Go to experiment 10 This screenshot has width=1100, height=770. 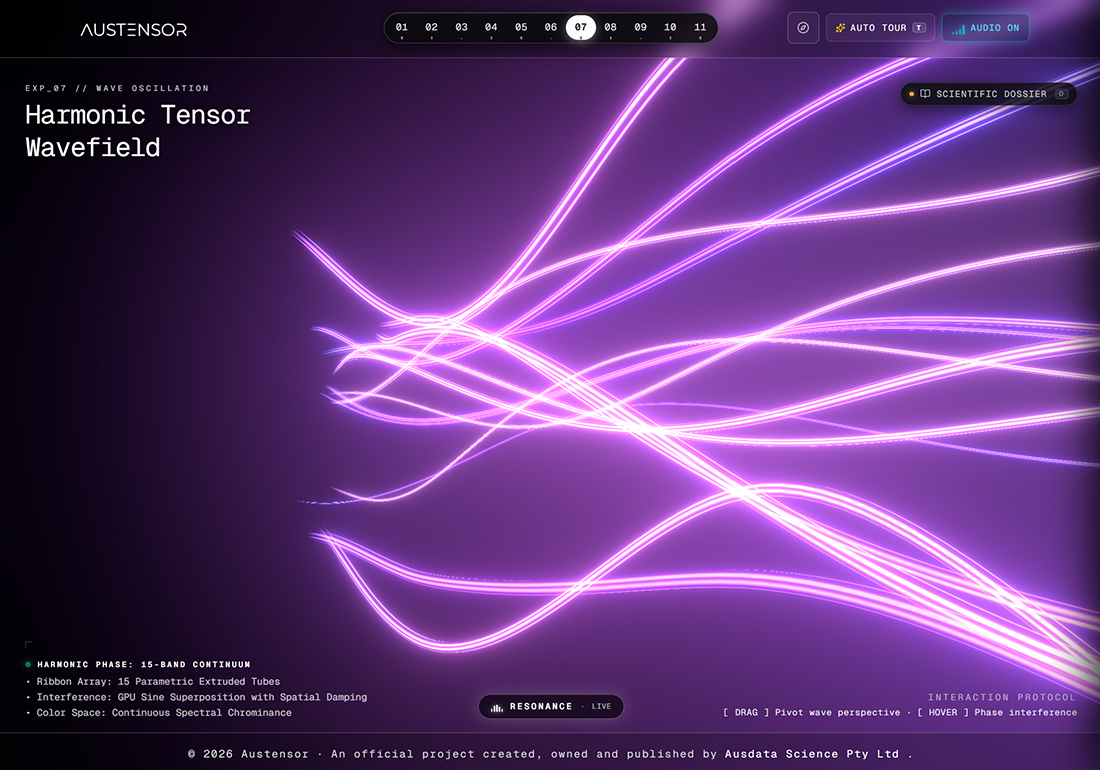pyautogui.click(x=670, y=27)
